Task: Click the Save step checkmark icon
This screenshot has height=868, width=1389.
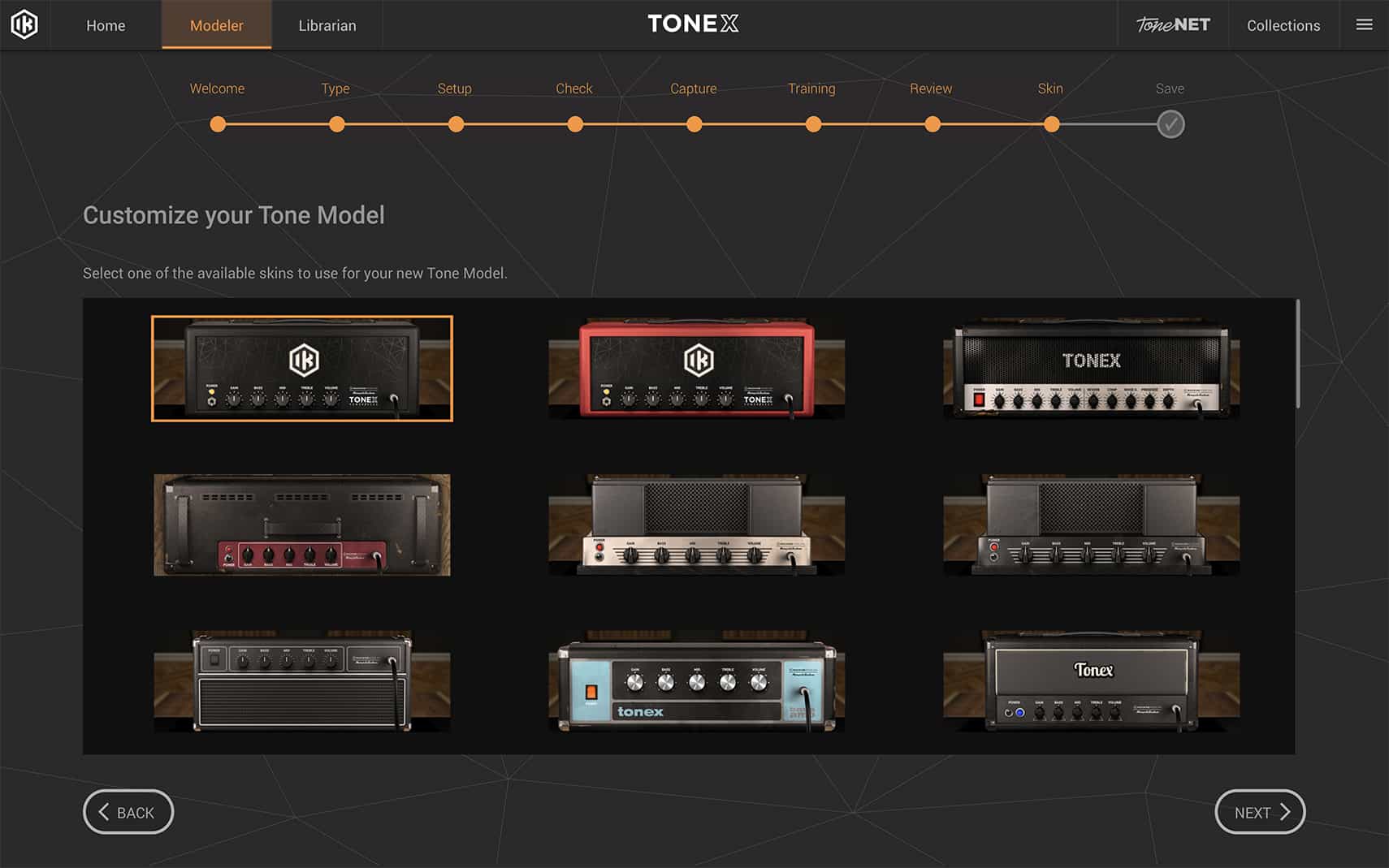Action: point(1170,123)
